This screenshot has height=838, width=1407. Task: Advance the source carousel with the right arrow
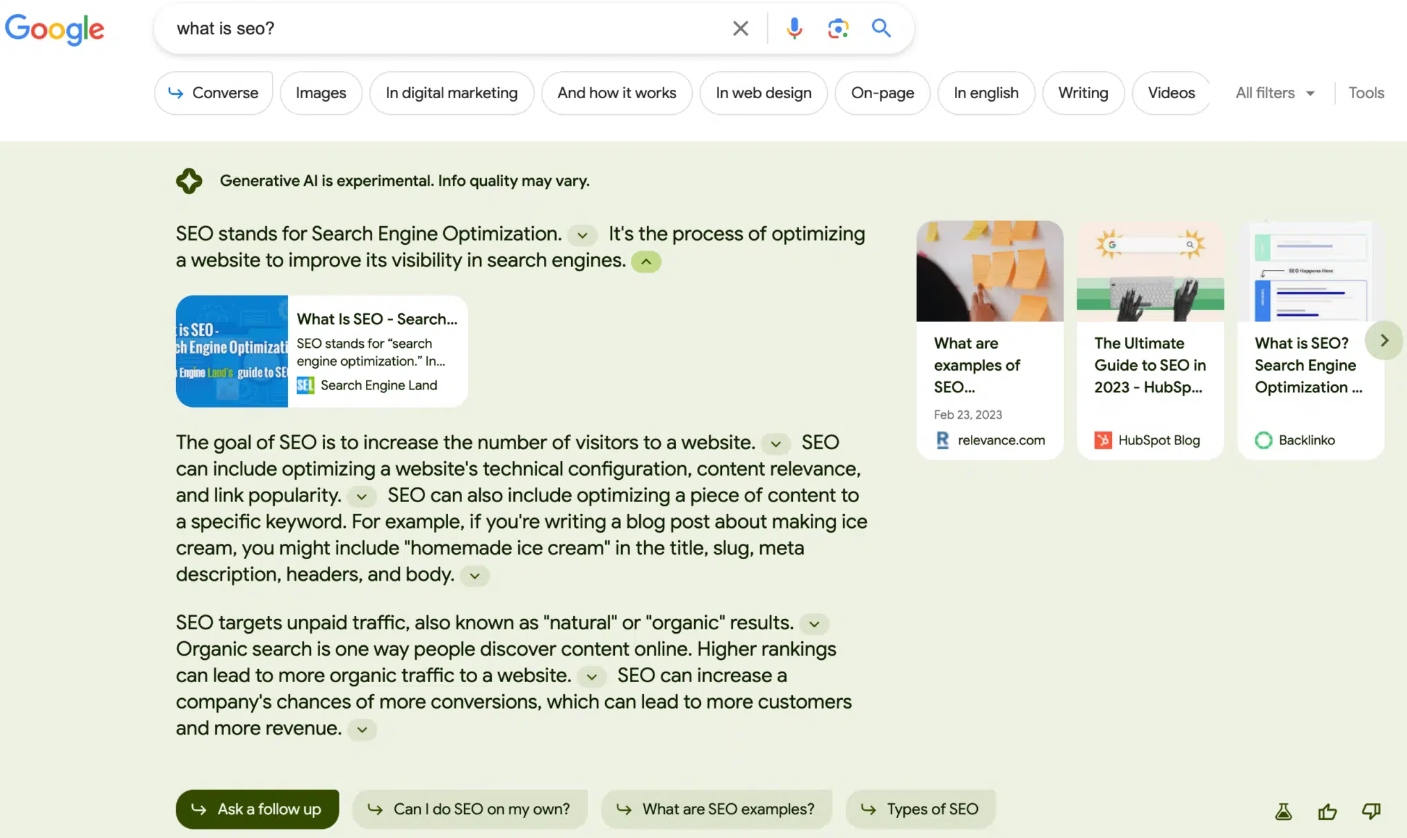[1383, 340]
